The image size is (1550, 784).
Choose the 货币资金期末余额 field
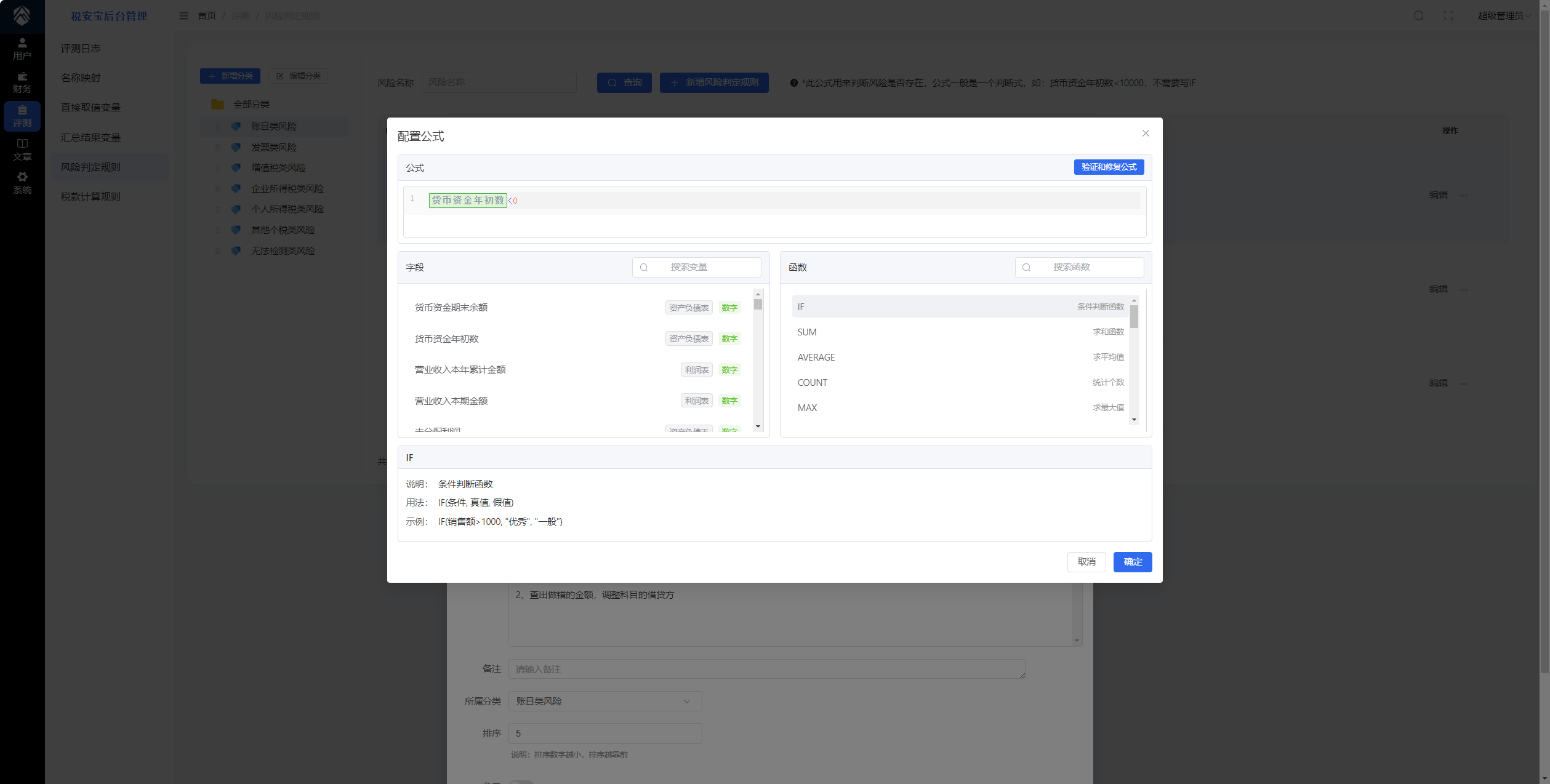(x=451, y=308)
